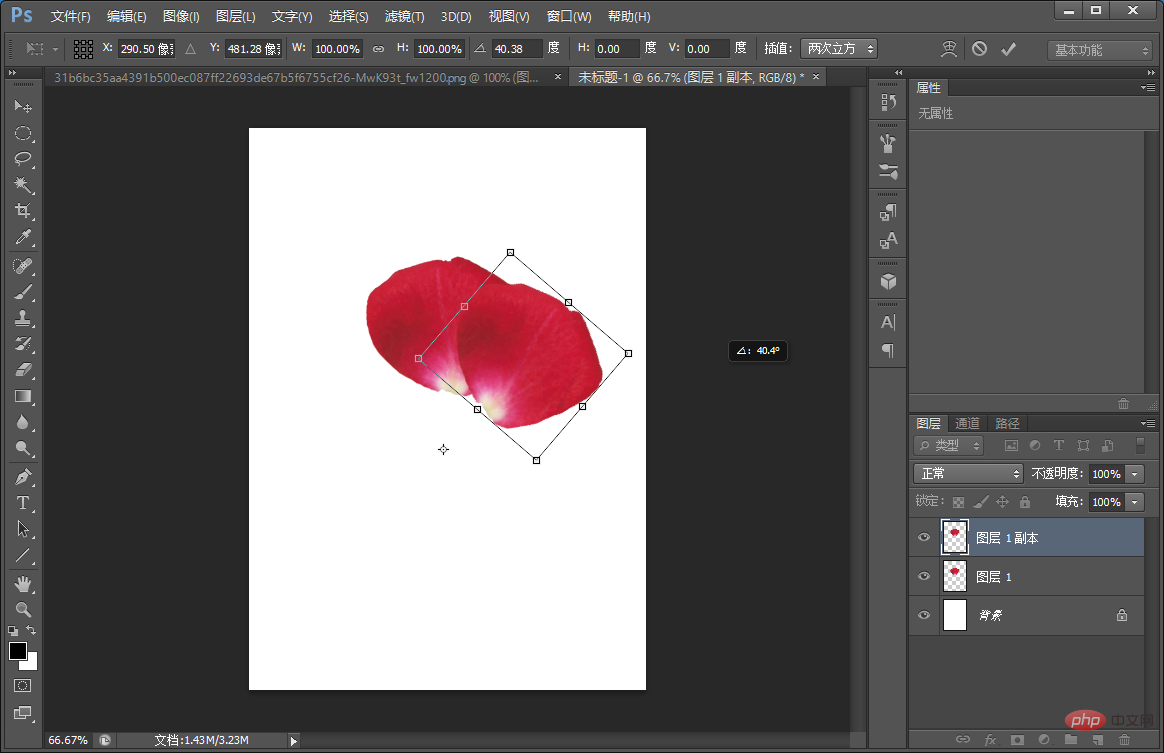Open the 滤镜(T) menu

coord(405,16)
